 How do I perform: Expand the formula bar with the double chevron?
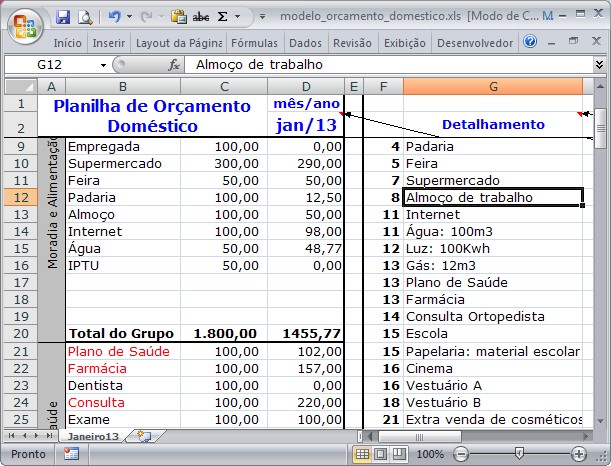[x=600, y=64]
